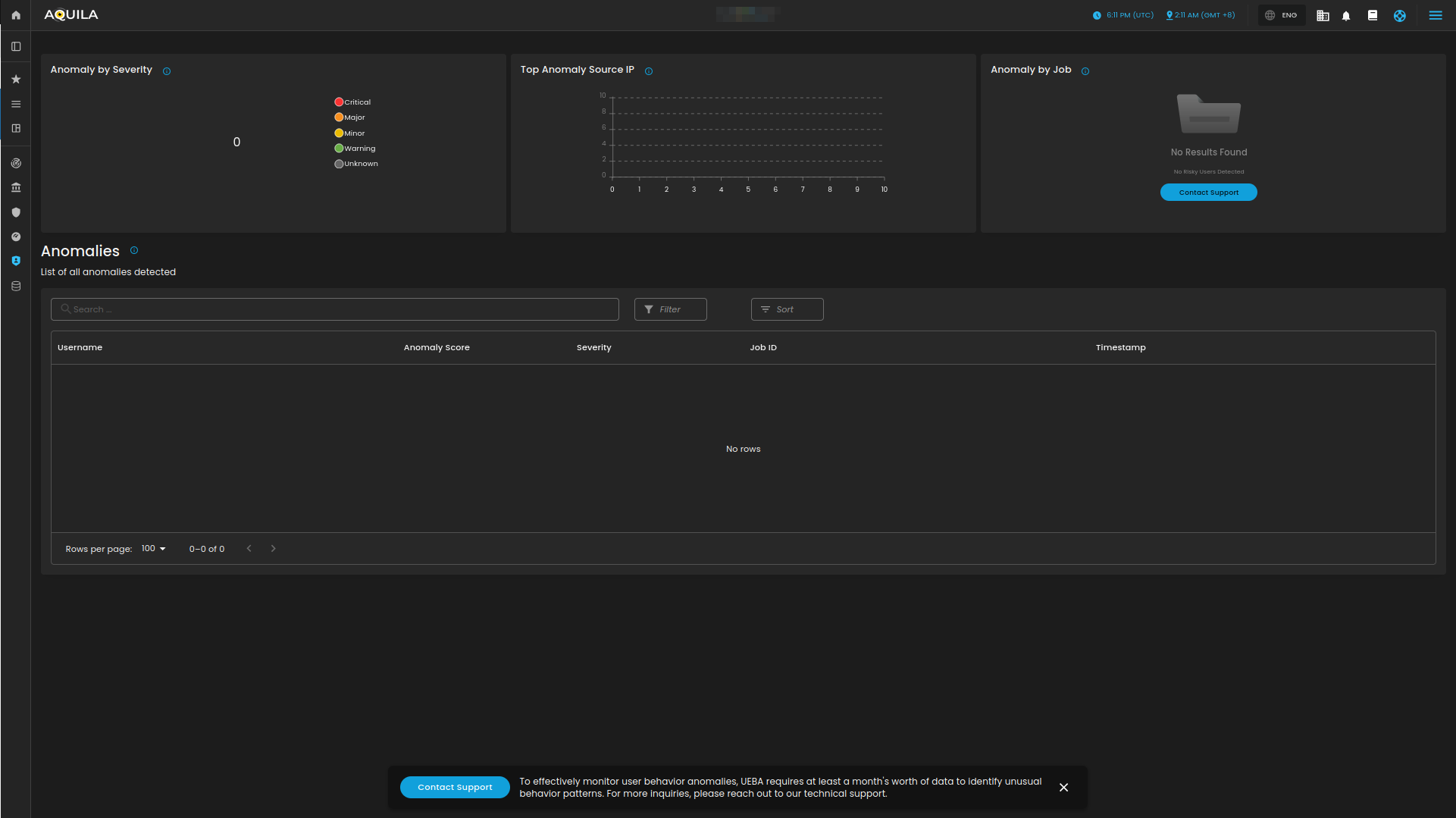The image size is (1456, 818).
Task: Expand the rows per page dropdown
Action: coord(154,549)
